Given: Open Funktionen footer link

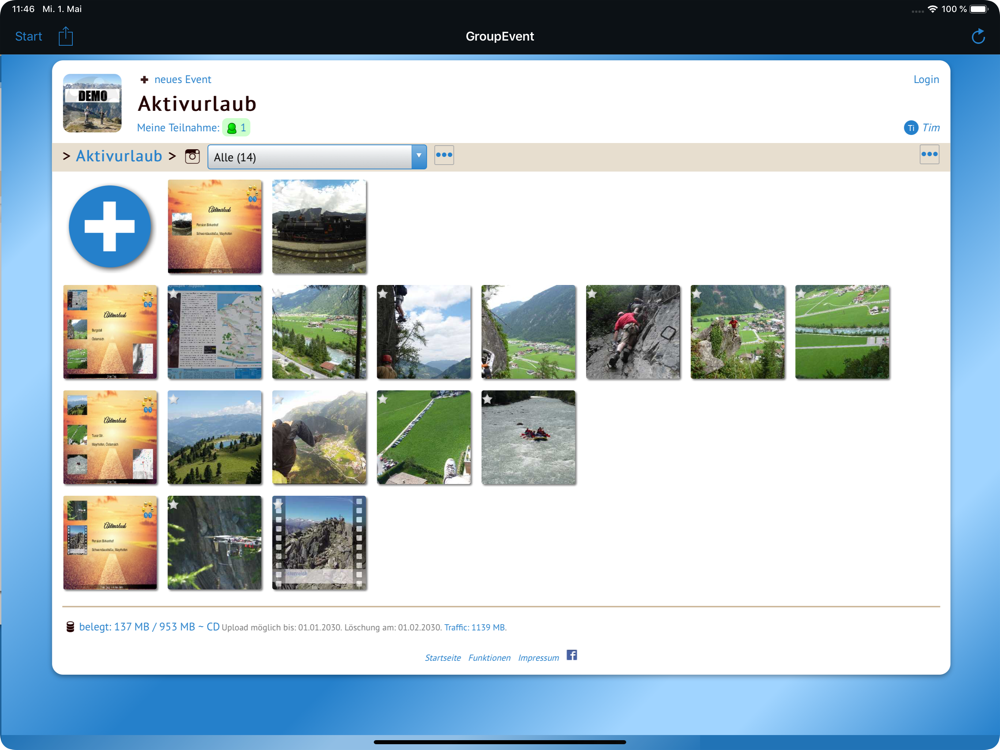Looking at the screenshot, I should [x=489, y=658].
